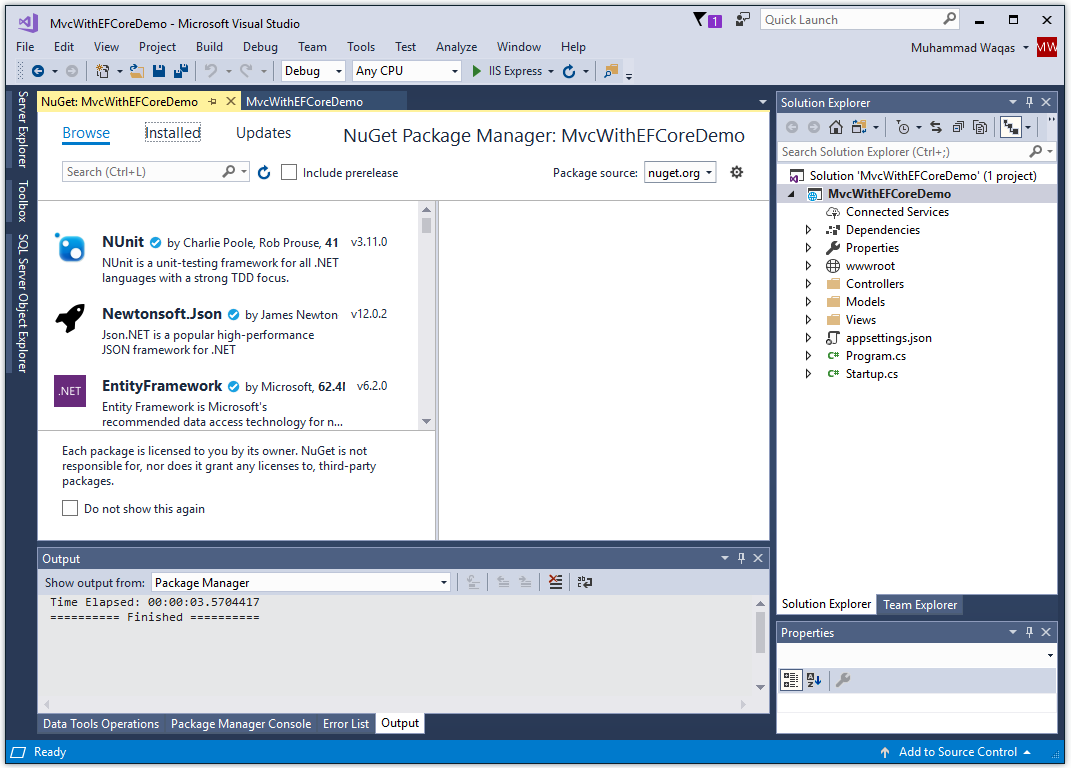
Task: Click the Find in Files icon
Action: click(611, 71)
